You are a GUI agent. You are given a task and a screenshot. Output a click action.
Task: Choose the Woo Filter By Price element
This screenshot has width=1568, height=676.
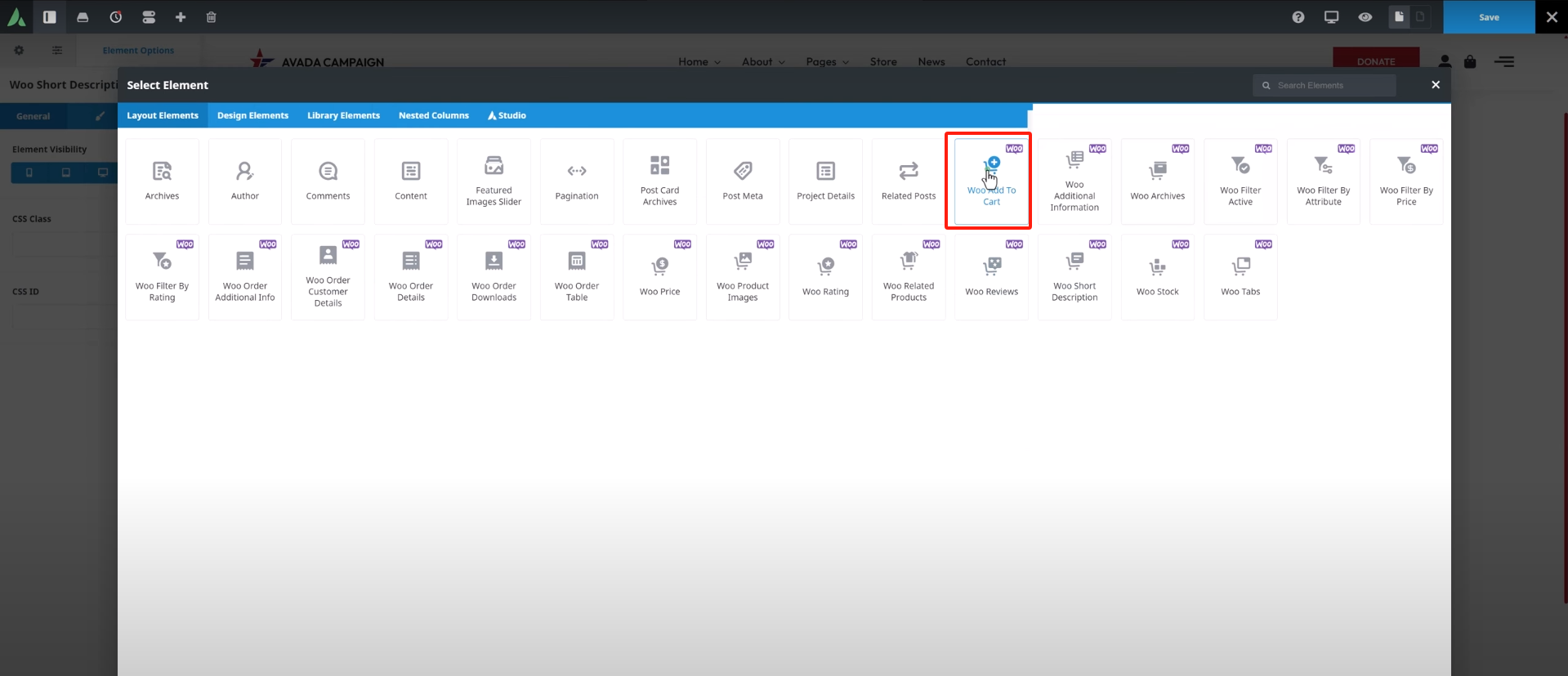[1405, 181]
